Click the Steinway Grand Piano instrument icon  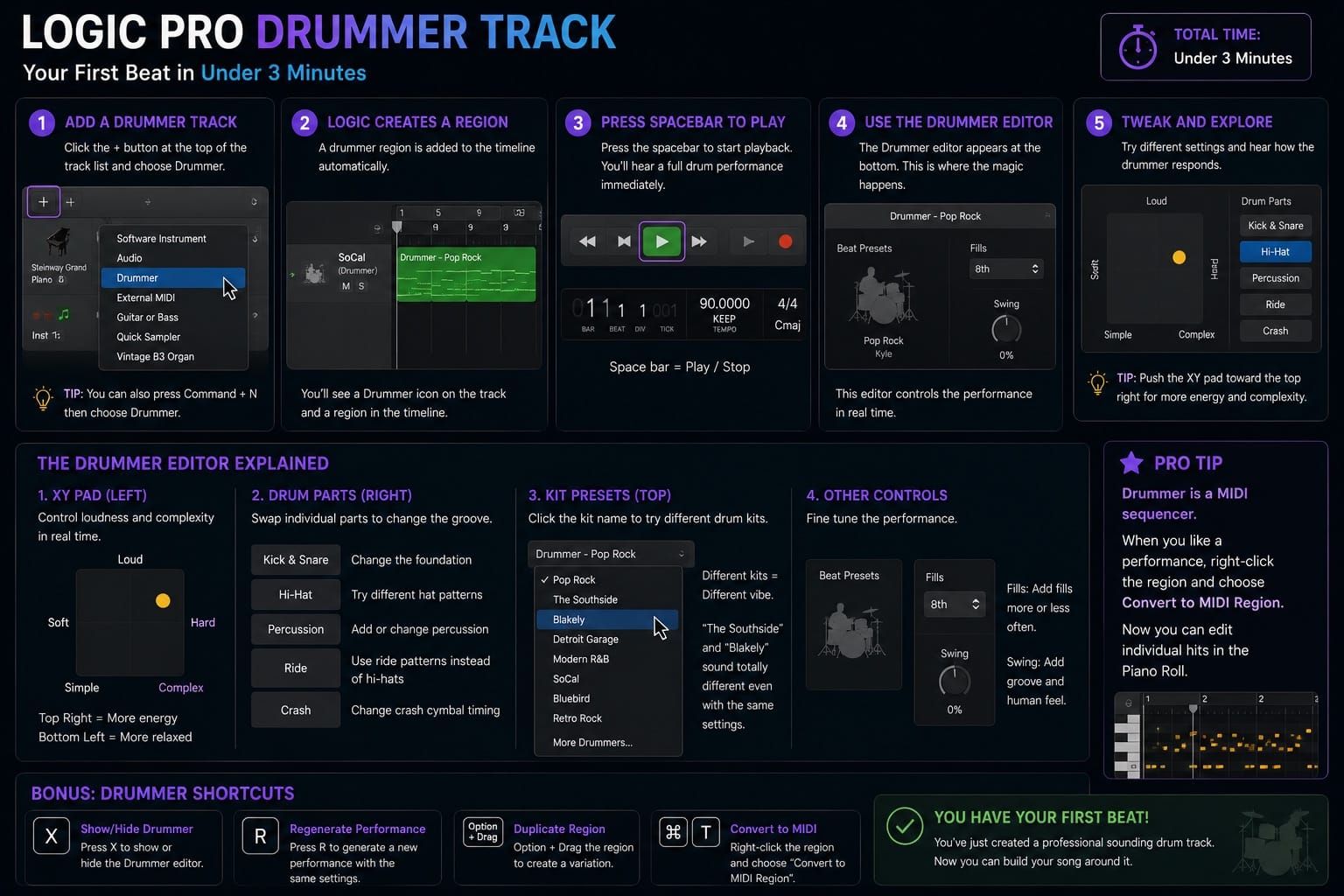tap(58, 241)
